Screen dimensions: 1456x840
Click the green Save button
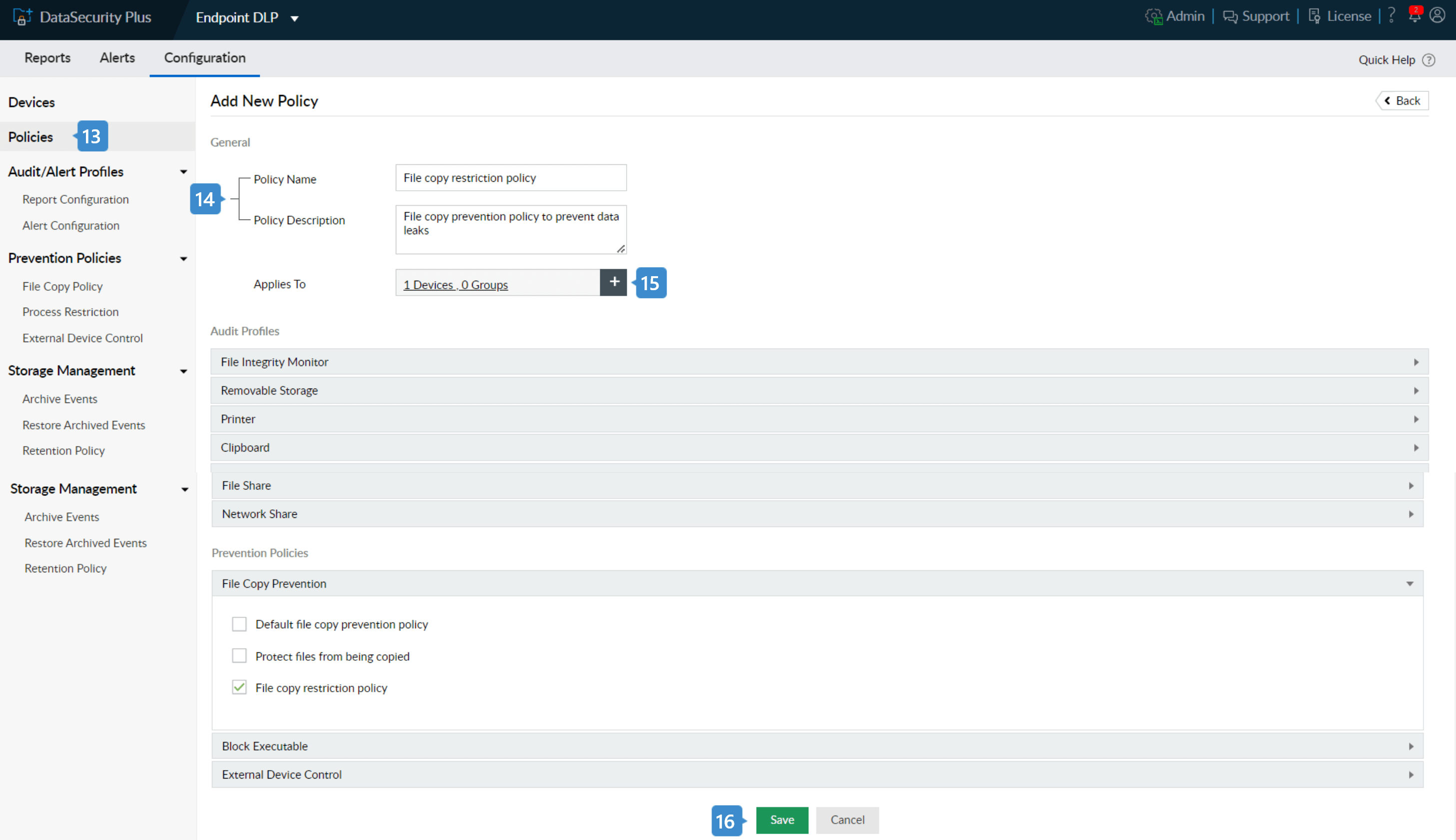781,819
